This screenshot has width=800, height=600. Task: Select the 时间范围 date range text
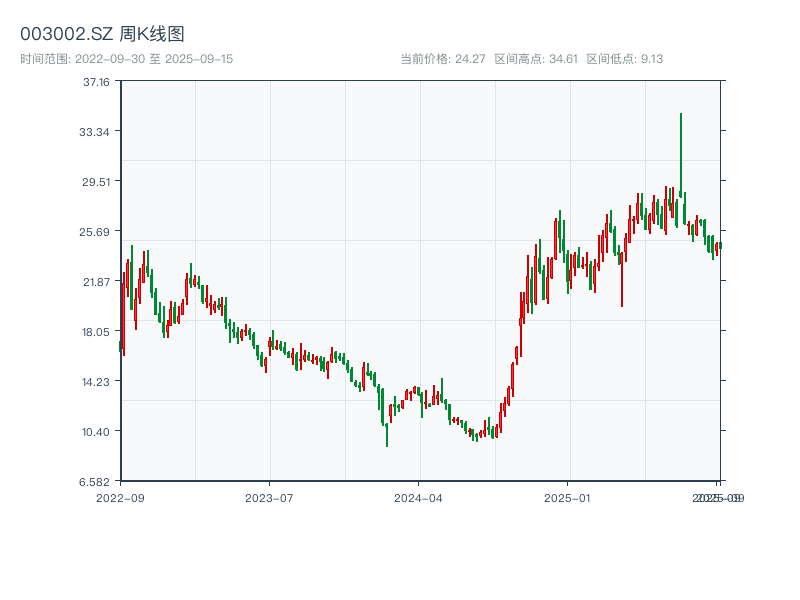tap(126, 59)
